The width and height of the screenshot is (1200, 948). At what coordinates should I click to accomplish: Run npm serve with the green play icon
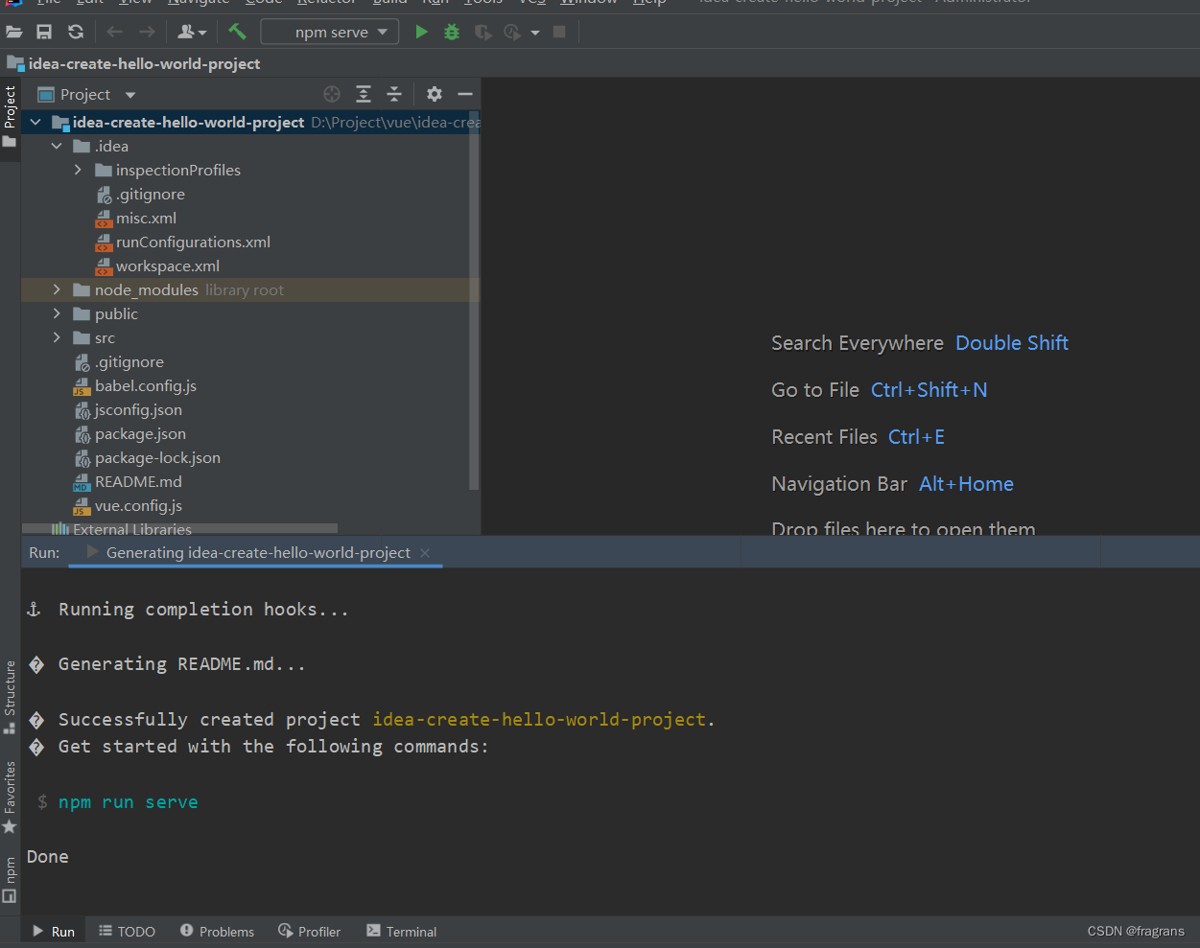pos(421,32)
